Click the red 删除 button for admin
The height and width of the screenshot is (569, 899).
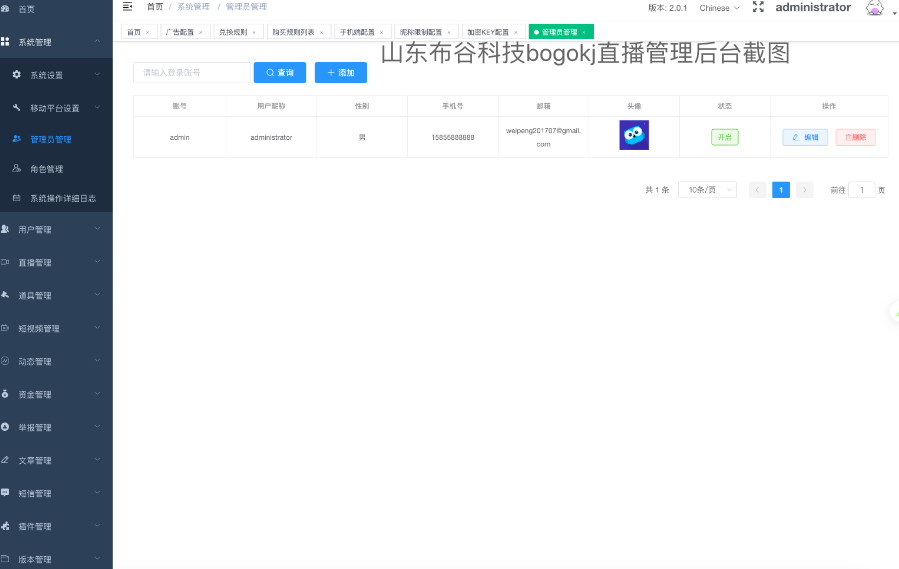(x=855, y=137)
